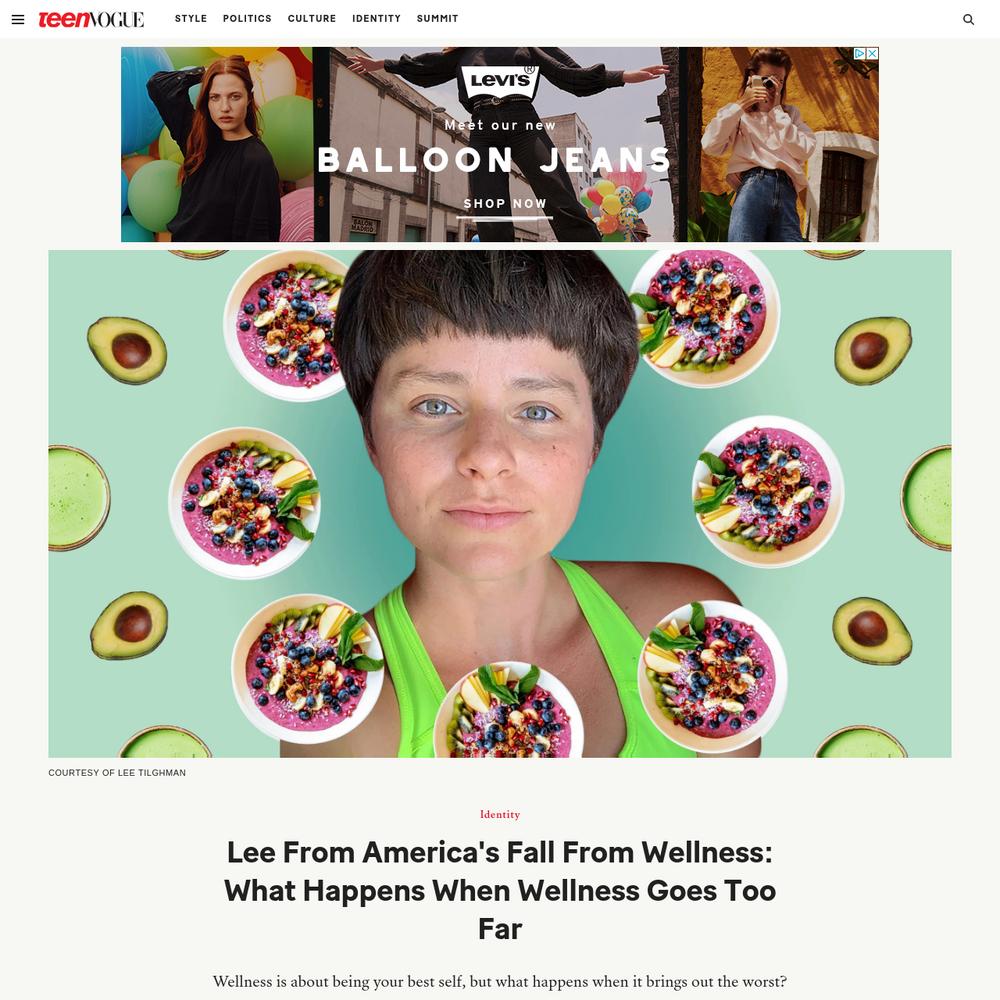Open the Culture menu item
Image resolution: width=1000 pixels, height=1000 pixels.
(312, 18)
